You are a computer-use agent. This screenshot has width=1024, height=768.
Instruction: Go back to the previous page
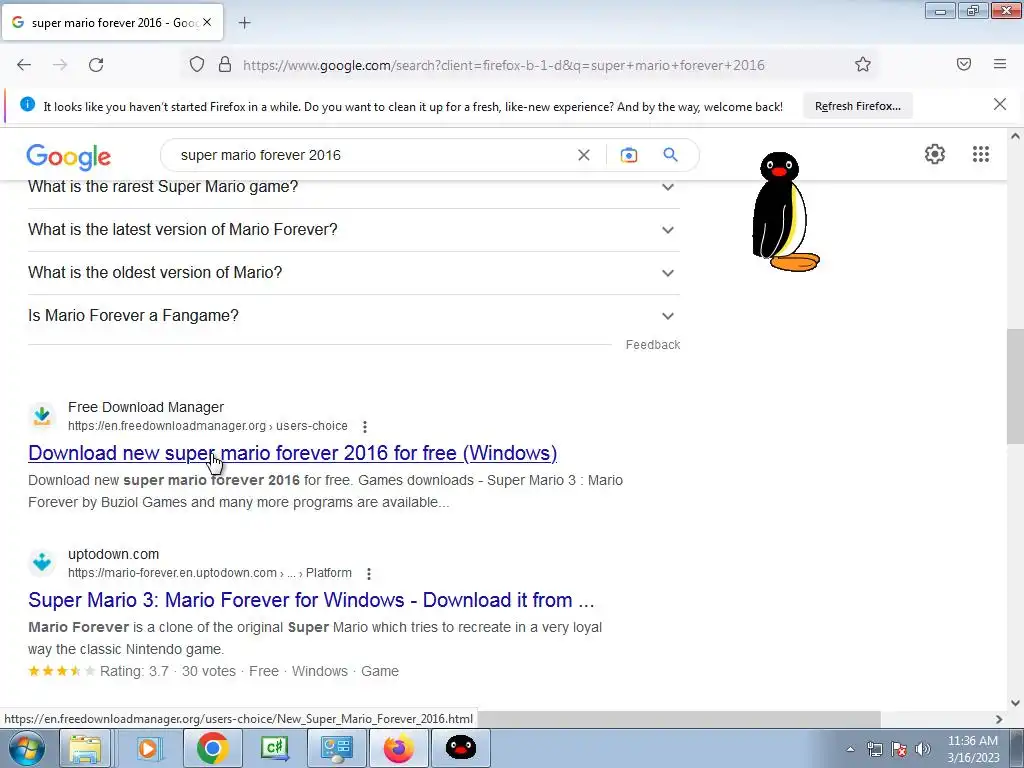point(24,65)
